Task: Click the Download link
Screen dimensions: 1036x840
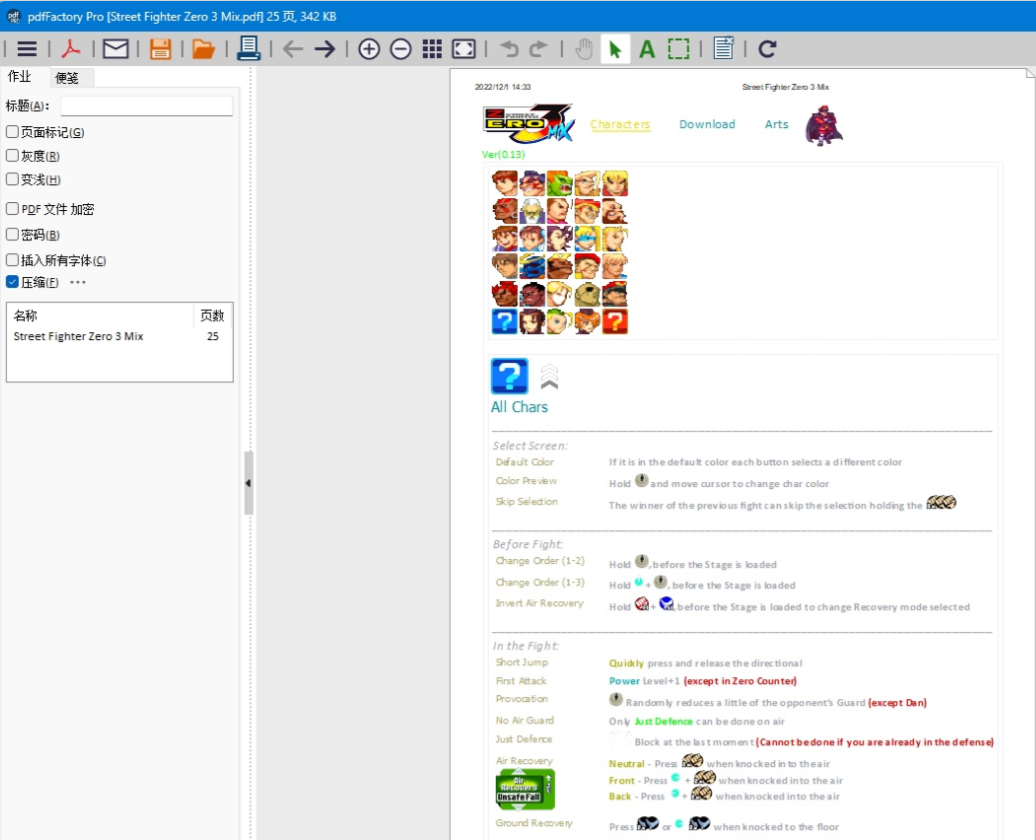Action: pos(707,124)
